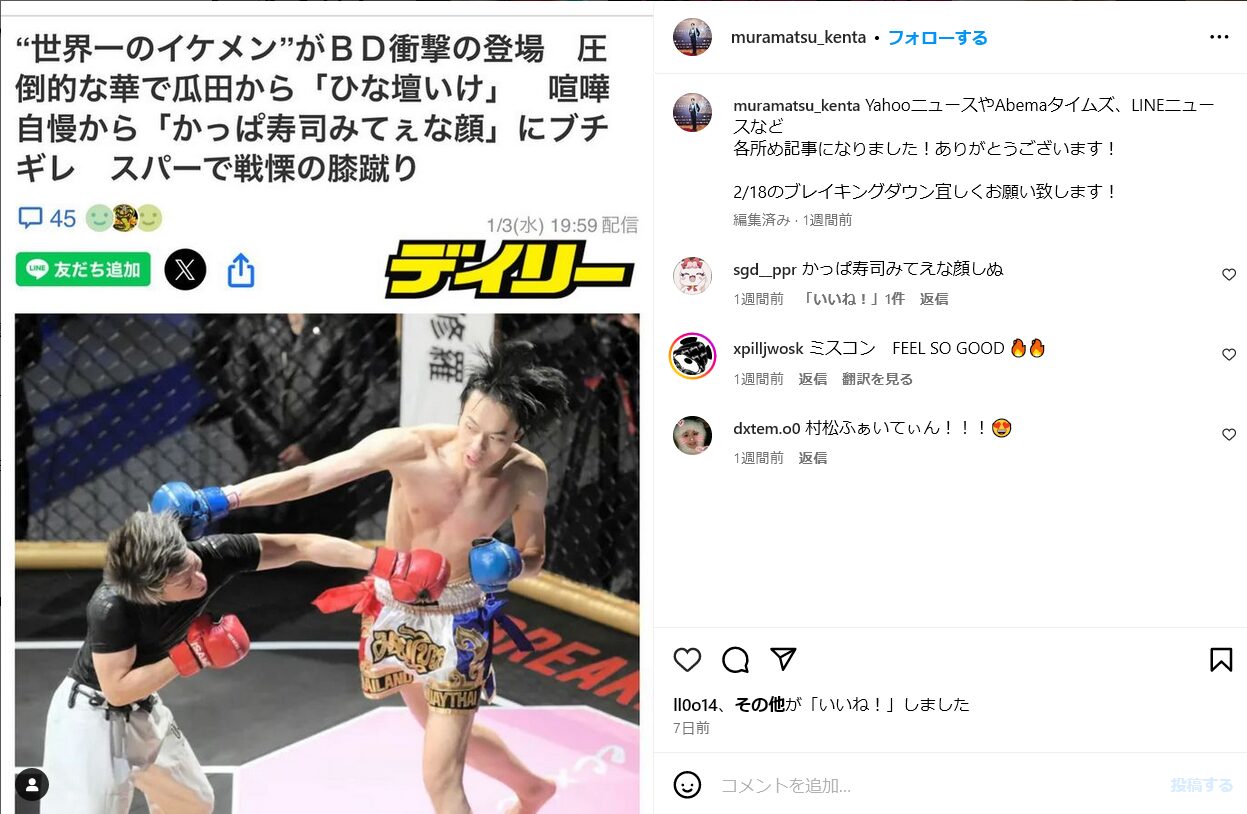
Task: Like the post with the heart icon
Action: [x=687, y=660]
